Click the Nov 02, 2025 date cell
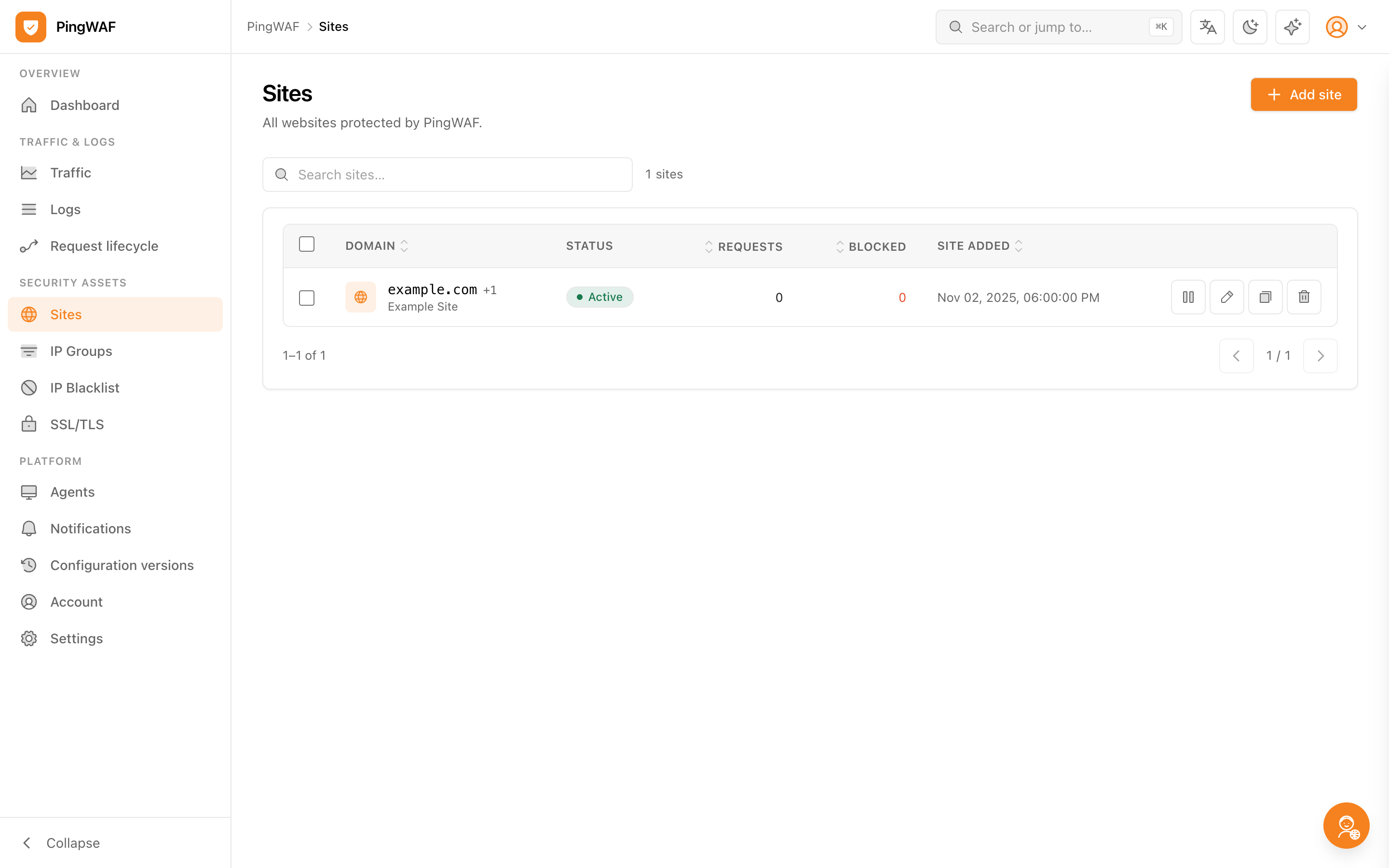 click(x=1018, y=298)
